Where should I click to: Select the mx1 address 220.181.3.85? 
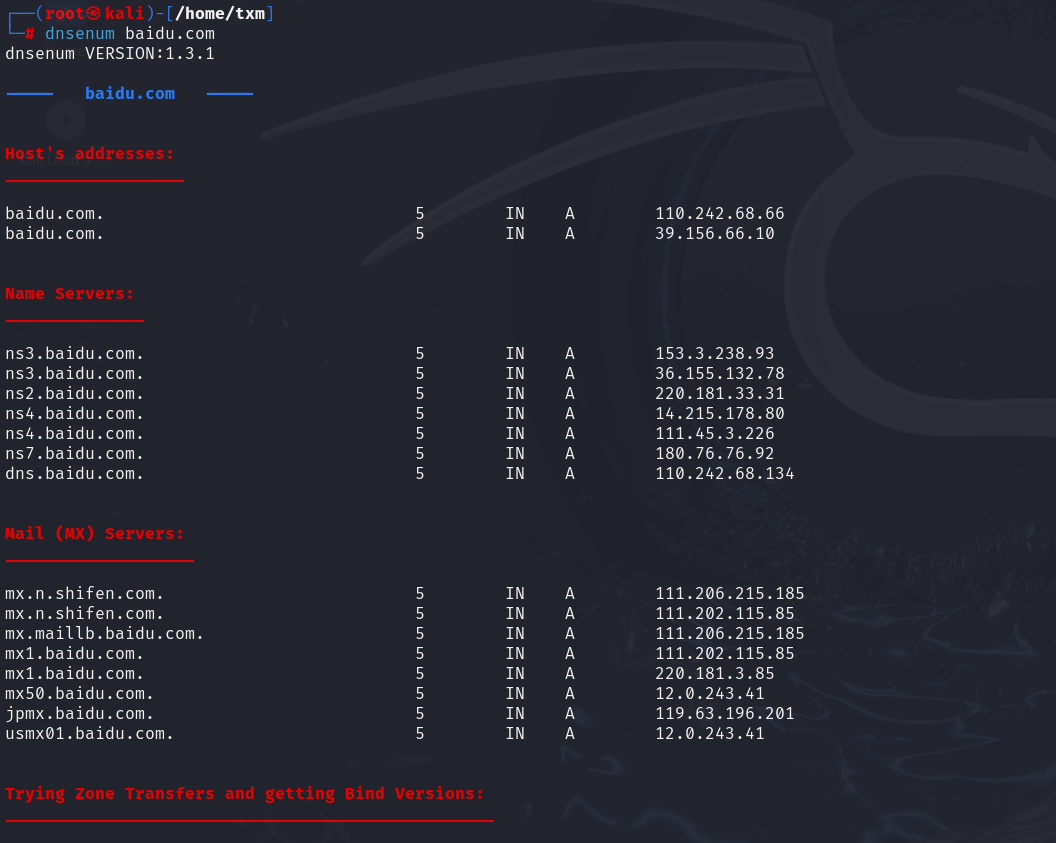coord(715,674)
